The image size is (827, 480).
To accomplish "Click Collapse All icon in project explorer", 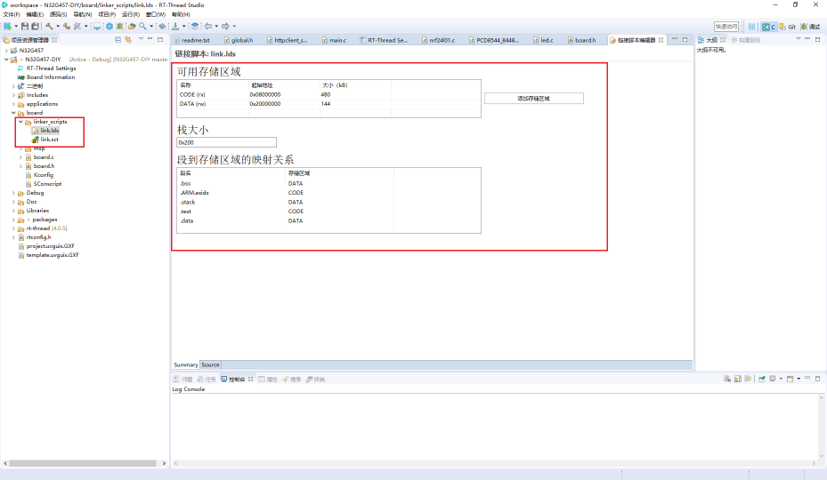I will pos(118,40).
